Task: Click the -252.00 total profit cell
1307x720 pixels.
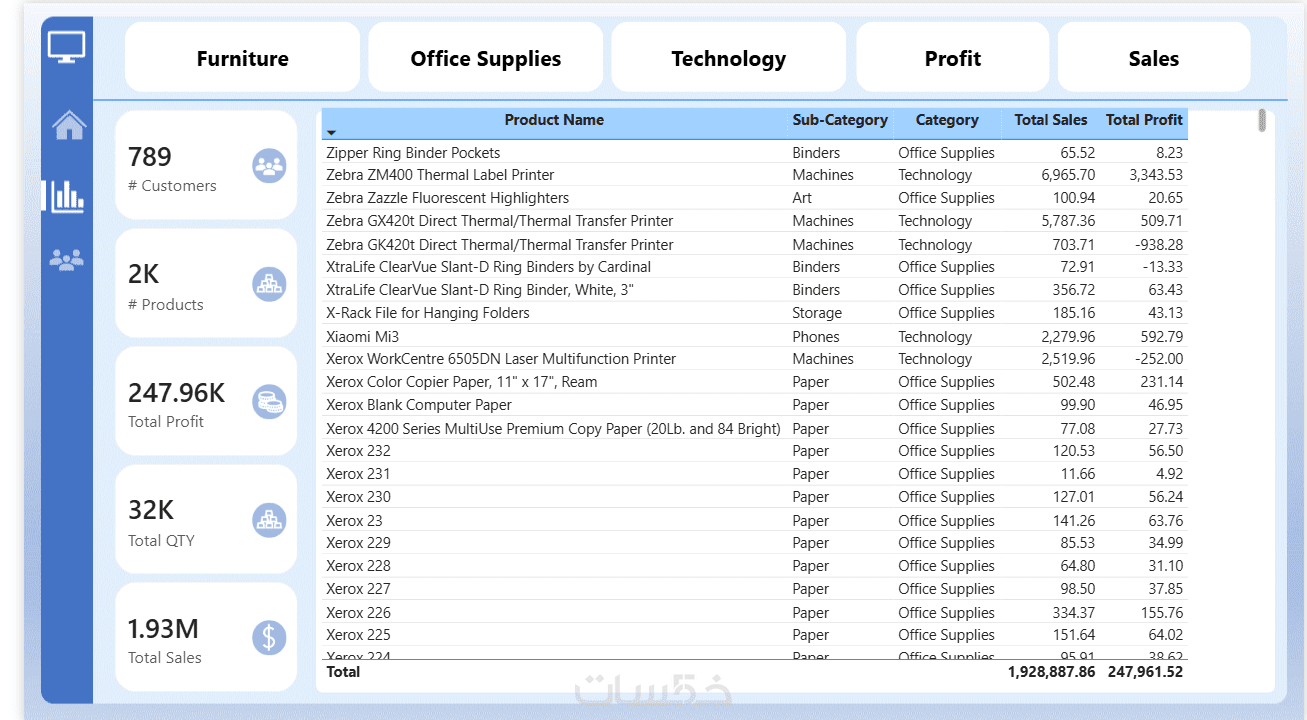Action: [x=1159, y=359]
